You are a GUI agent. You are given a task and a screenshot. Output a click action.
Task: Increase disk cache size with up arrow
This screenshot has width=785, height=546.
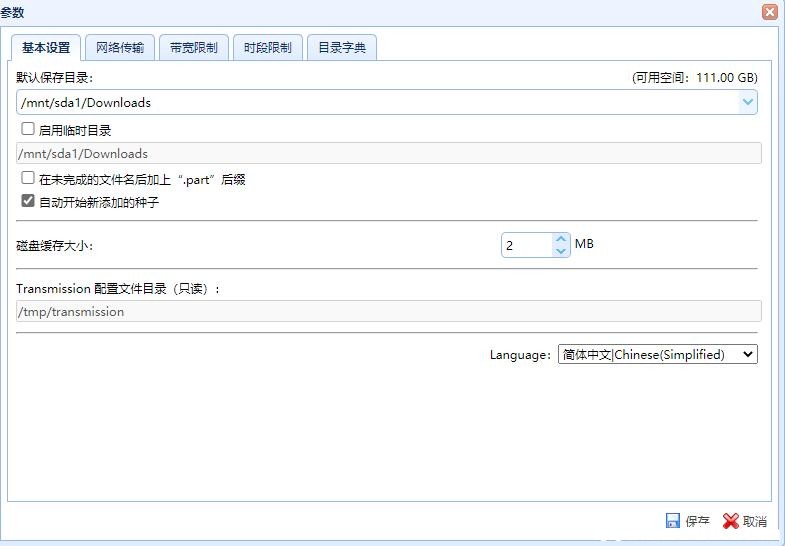pyautogui.click(x=561, y=239)
